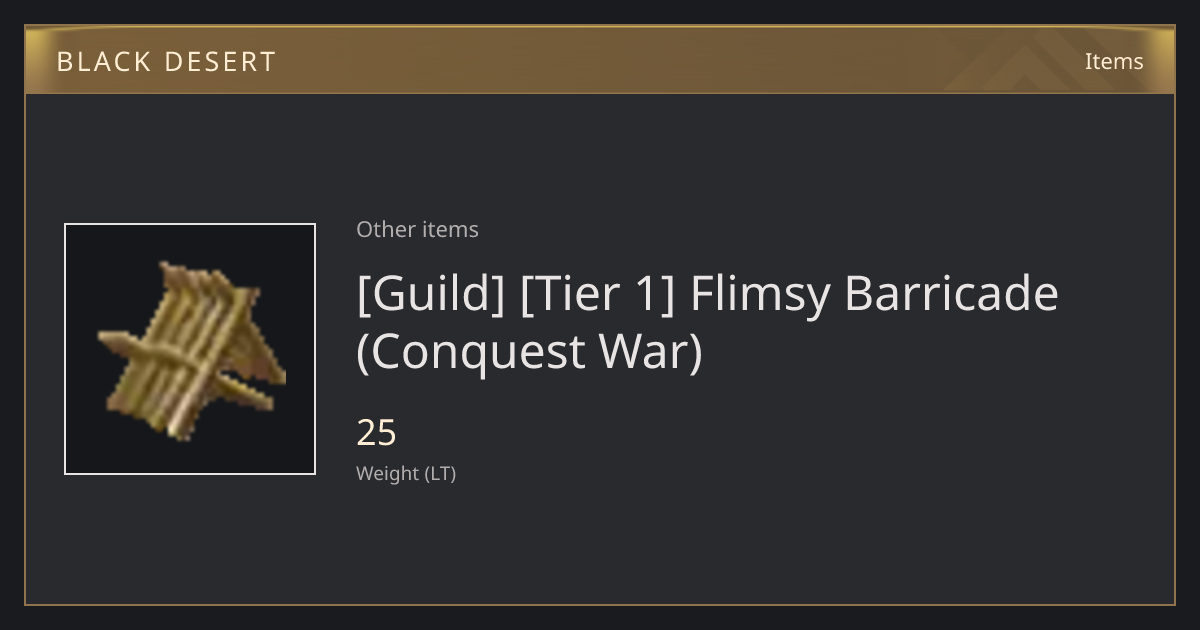The height and width of the screenshot is (630, 1200).
Task: Click the word Other in category label
Action: pos(385,229)
